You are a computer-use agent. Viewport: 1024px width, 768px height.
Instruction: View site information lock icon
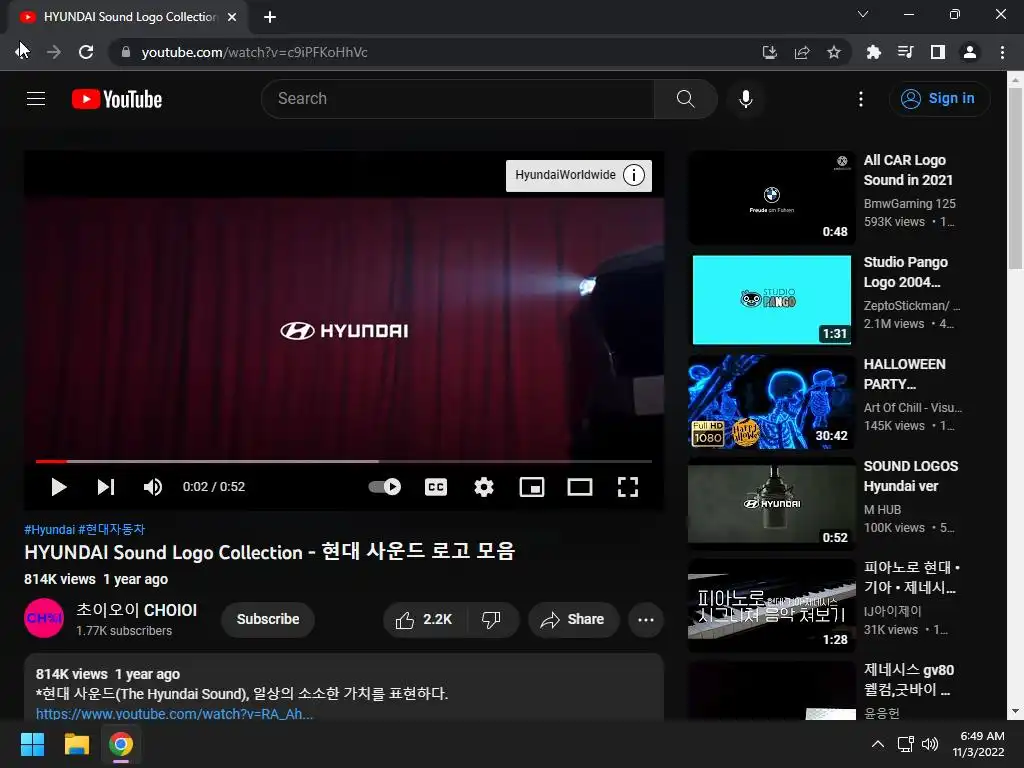[x=126, y=52]
